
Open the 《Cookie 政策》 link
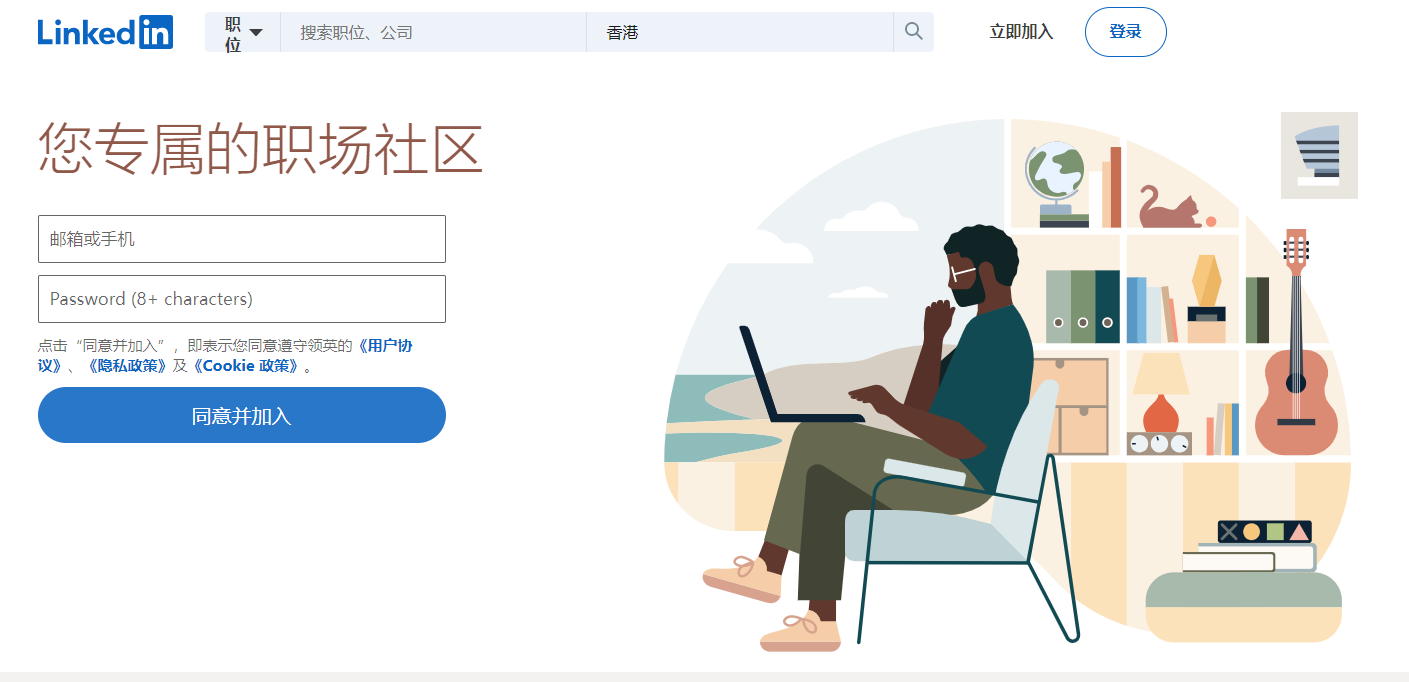tap(246, 366)
